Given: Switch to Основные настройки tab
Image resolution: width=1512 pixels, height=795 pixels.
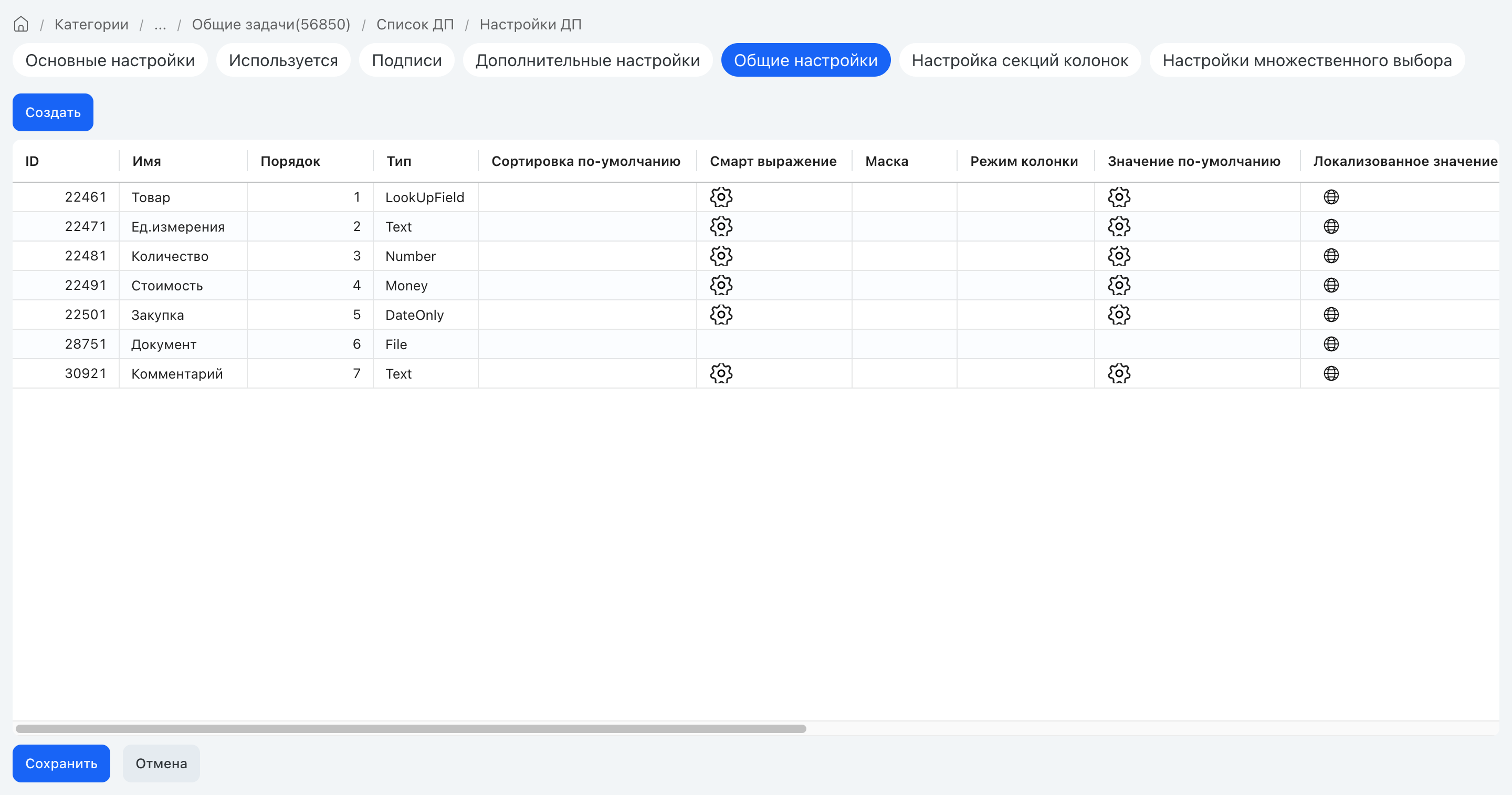Looking at the screenshot, I should 110,60.
